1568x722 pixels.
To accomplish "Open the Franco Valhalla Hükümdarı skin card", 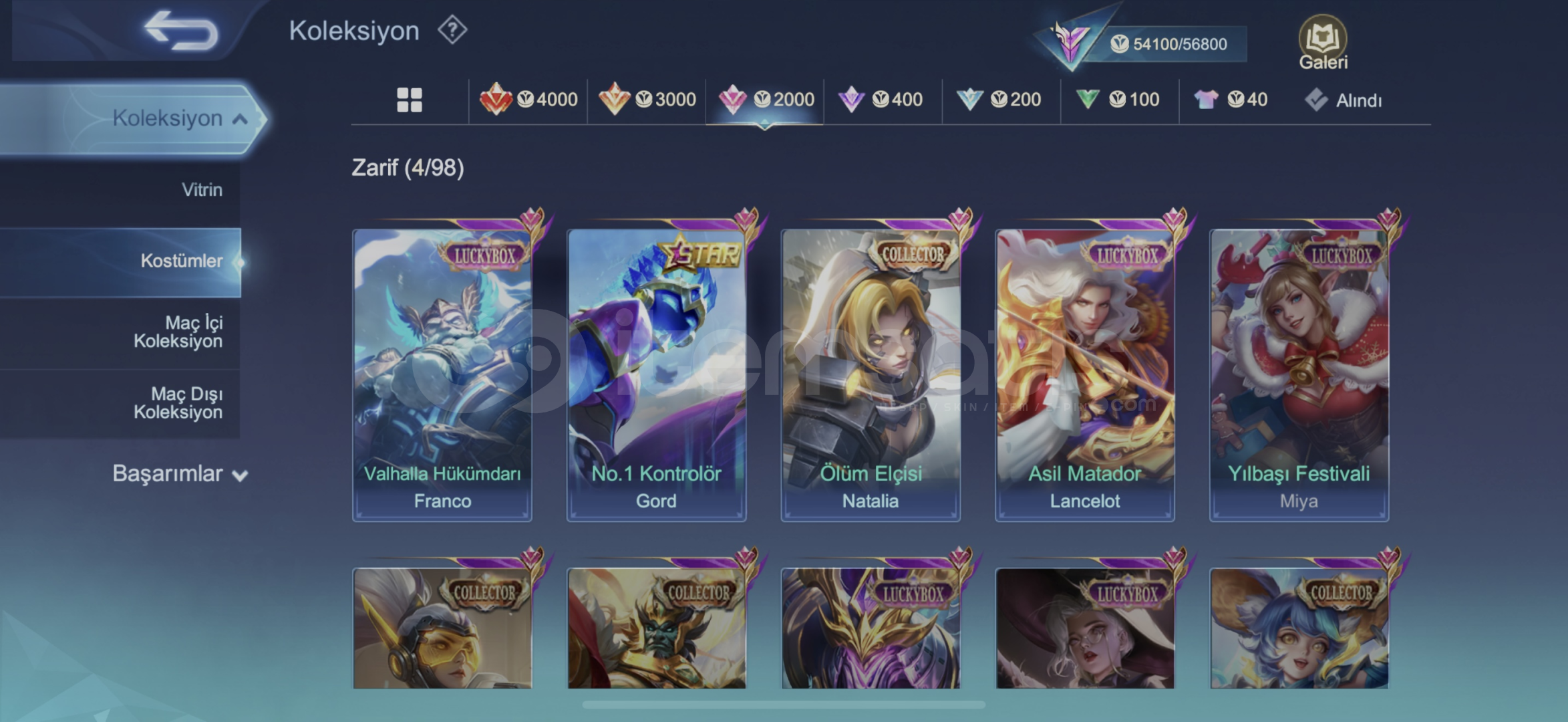I will tap(442, 374).
